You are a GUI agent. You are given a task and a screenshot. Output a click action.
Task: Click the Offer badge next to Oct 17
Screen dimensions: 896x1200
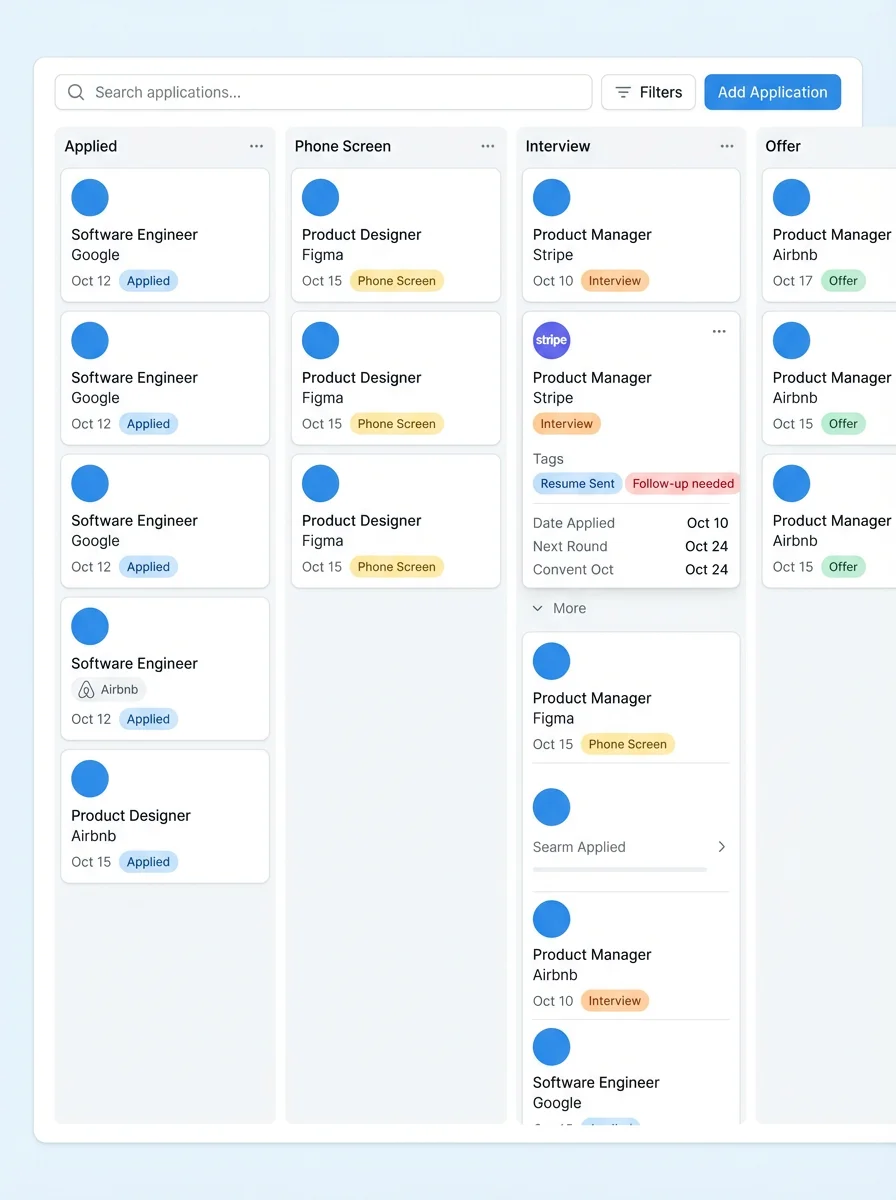843,281
